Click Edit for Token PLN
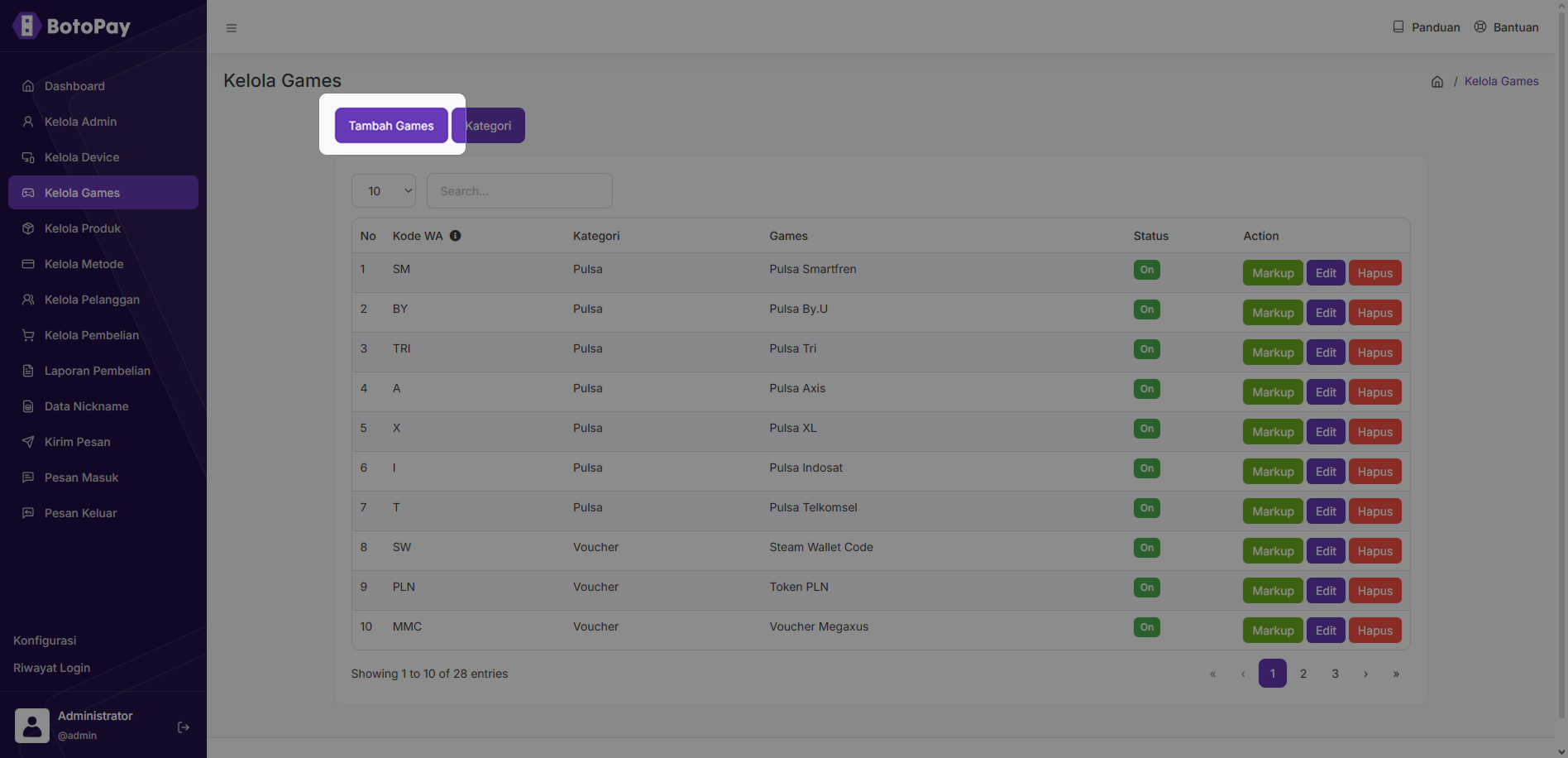 click(x=1326, y=591)
